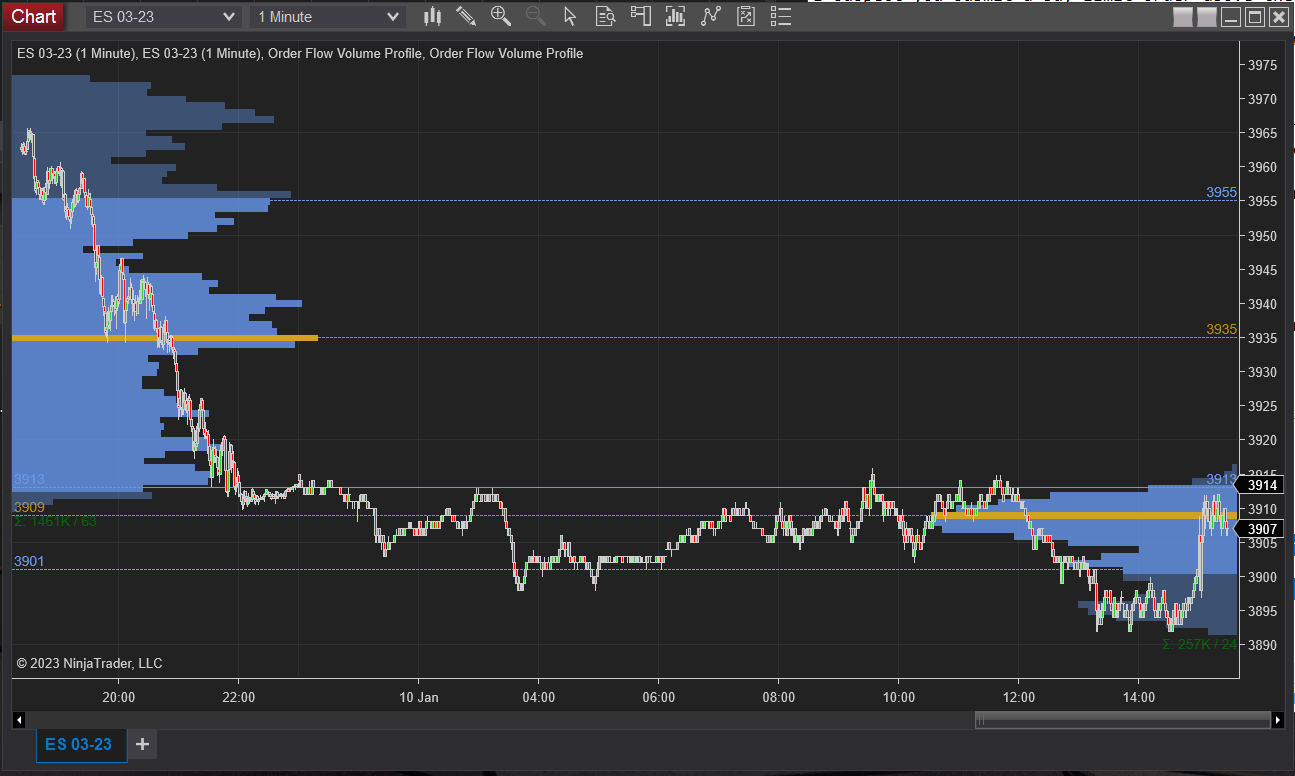The image size is (1295, 776).
Task: Activate the zoom in magnifier tool
Action: 501,16
